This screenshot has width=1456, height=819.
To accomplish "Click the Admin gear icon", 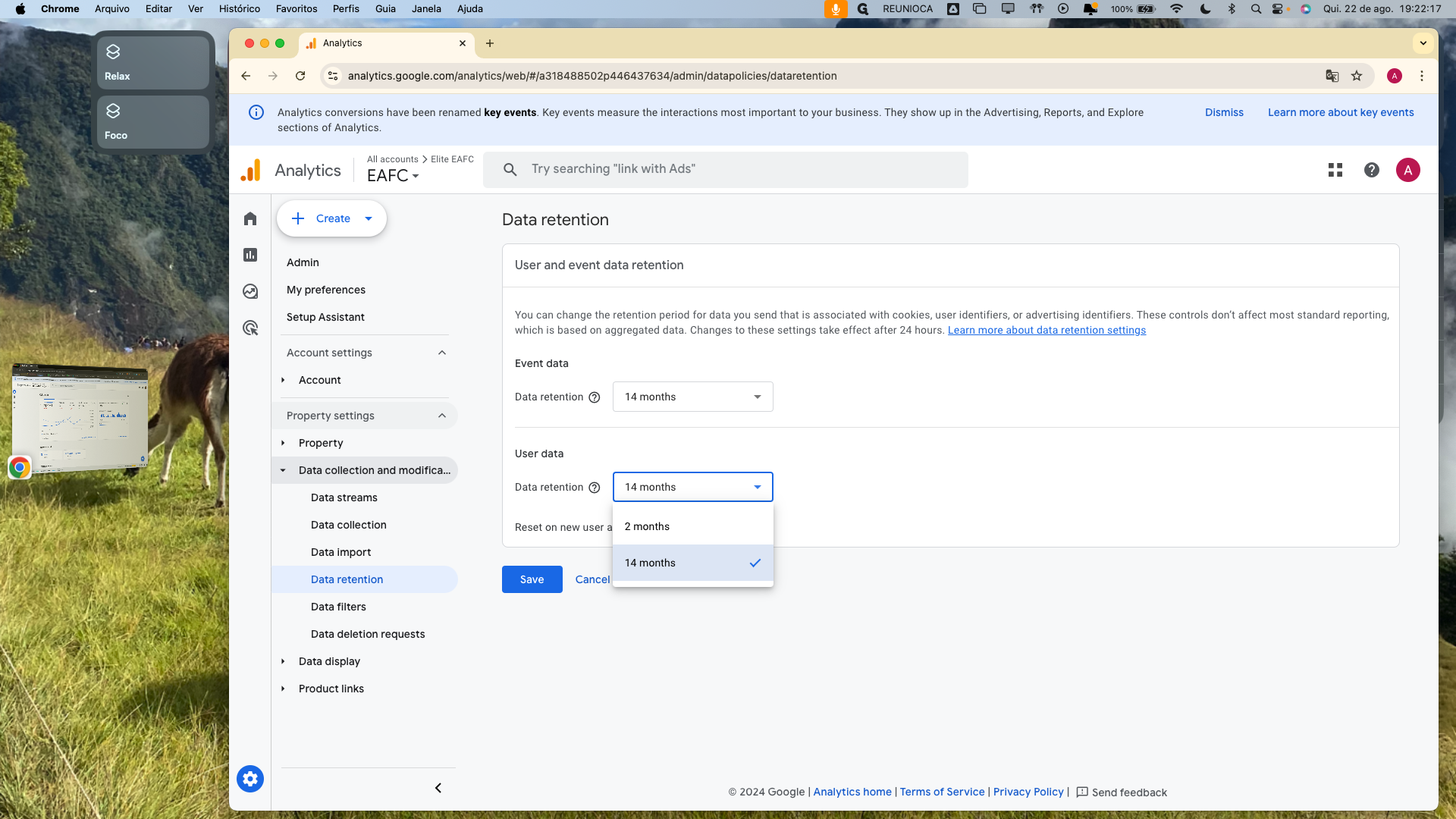I will (x=250, y=779).
